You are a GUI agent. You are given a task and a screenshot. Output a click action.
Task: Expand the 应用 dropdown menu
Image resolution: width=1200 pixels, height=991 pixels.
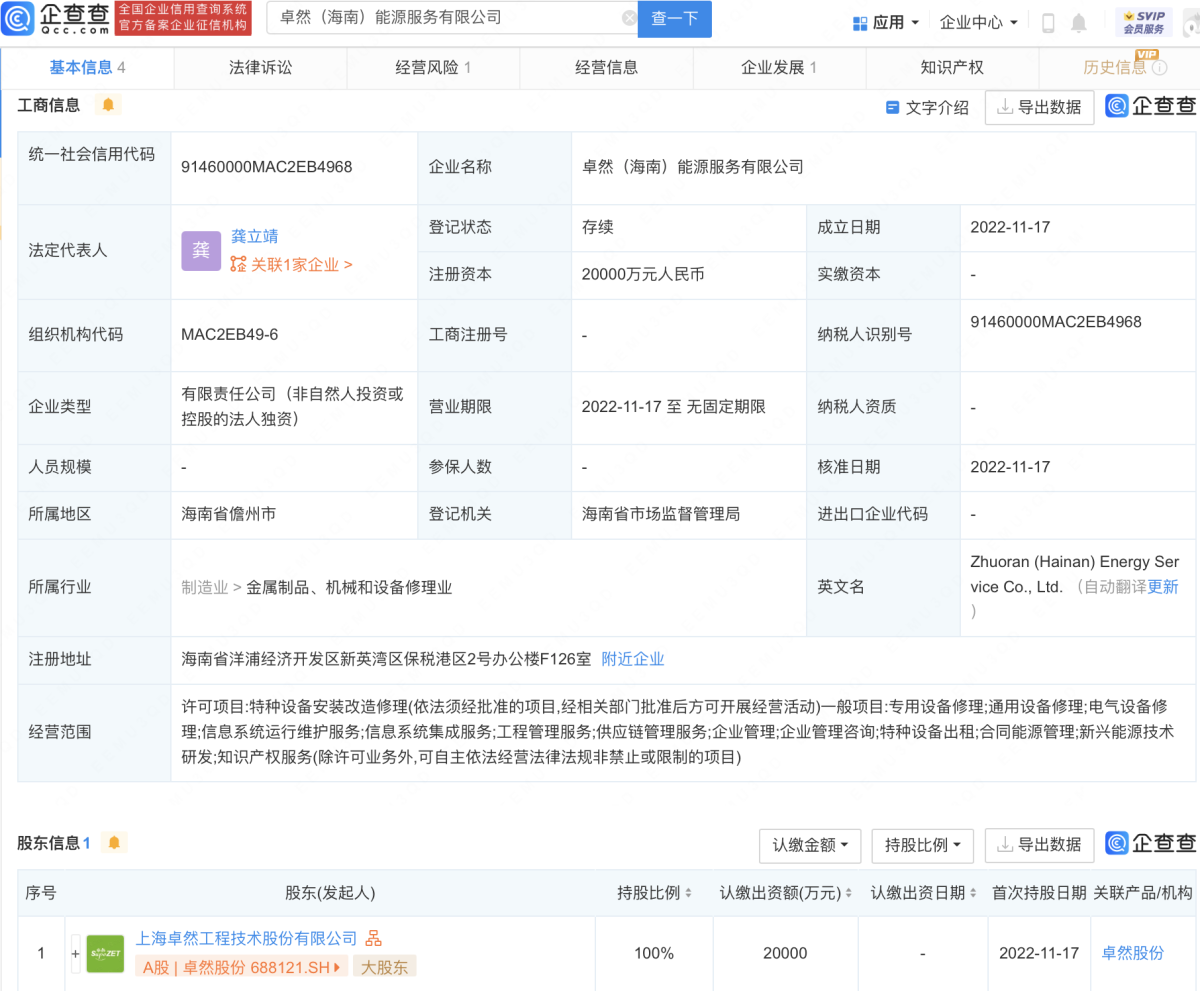pyautogui.click(x=885, y=22)
